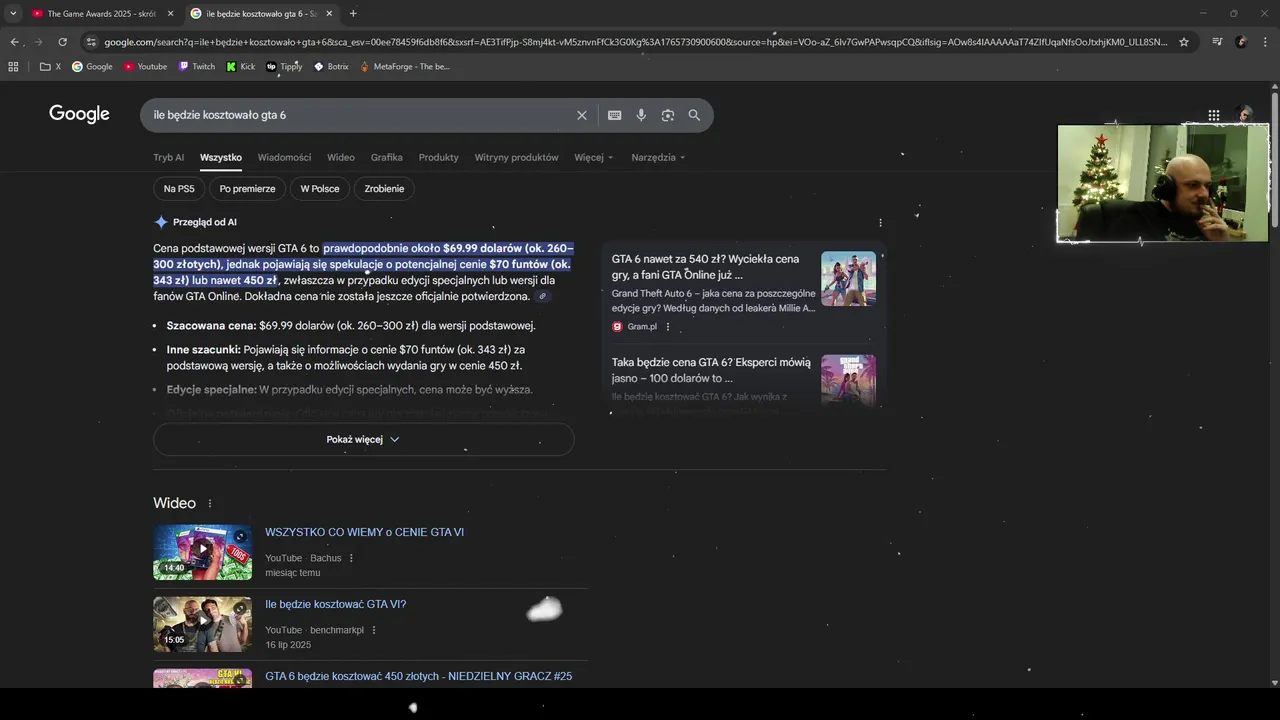The image size is (1280, 720).
Task: Close The Game Awards 2025 tab
Action: (x=170, y=14)
